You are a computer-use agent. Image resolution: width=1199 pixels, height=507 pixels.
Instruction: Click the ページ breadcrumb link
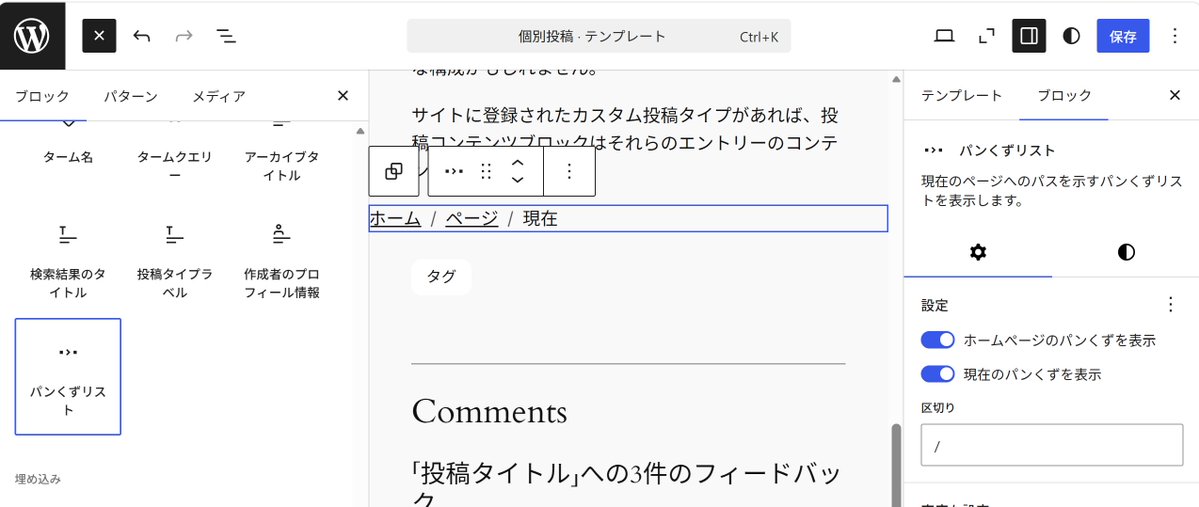click(472, 219)
